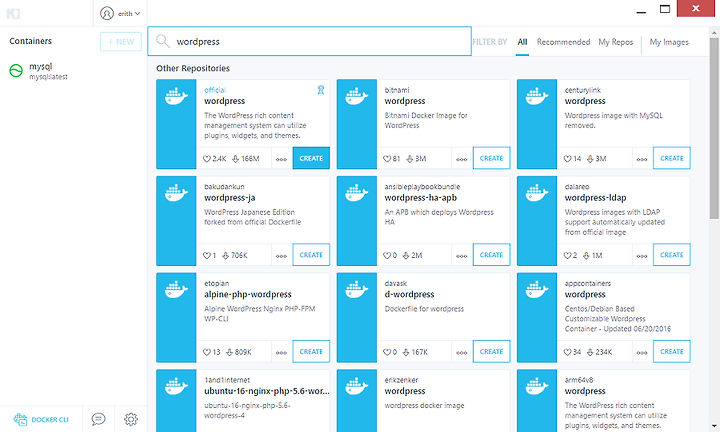720x432 pixels.
Task: Click the vertical scrollbar thumb
Action: click(714, 128)
